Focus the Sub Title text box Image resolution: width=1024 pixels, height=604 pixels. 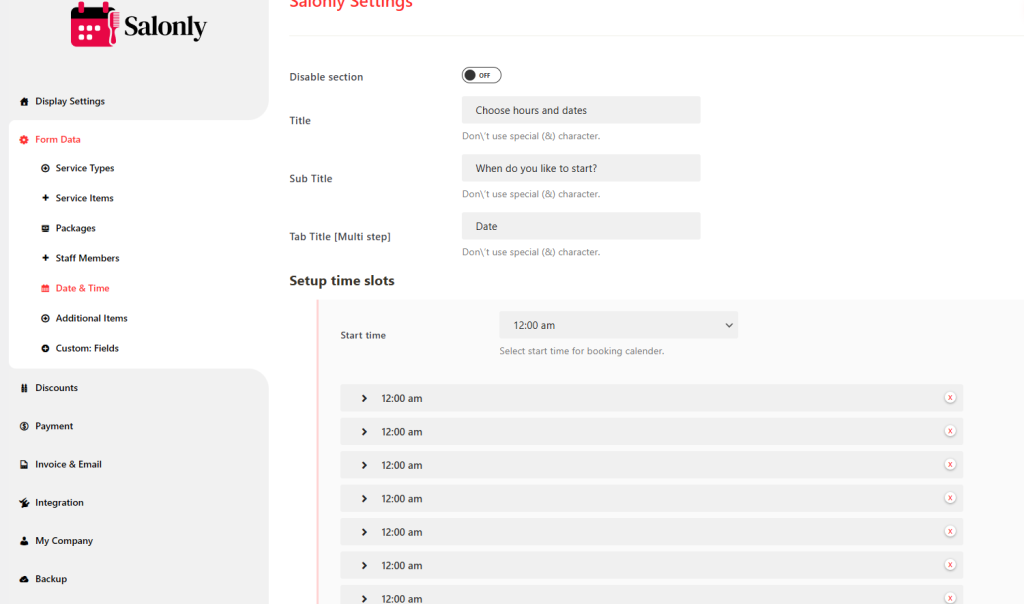(581, 168)
